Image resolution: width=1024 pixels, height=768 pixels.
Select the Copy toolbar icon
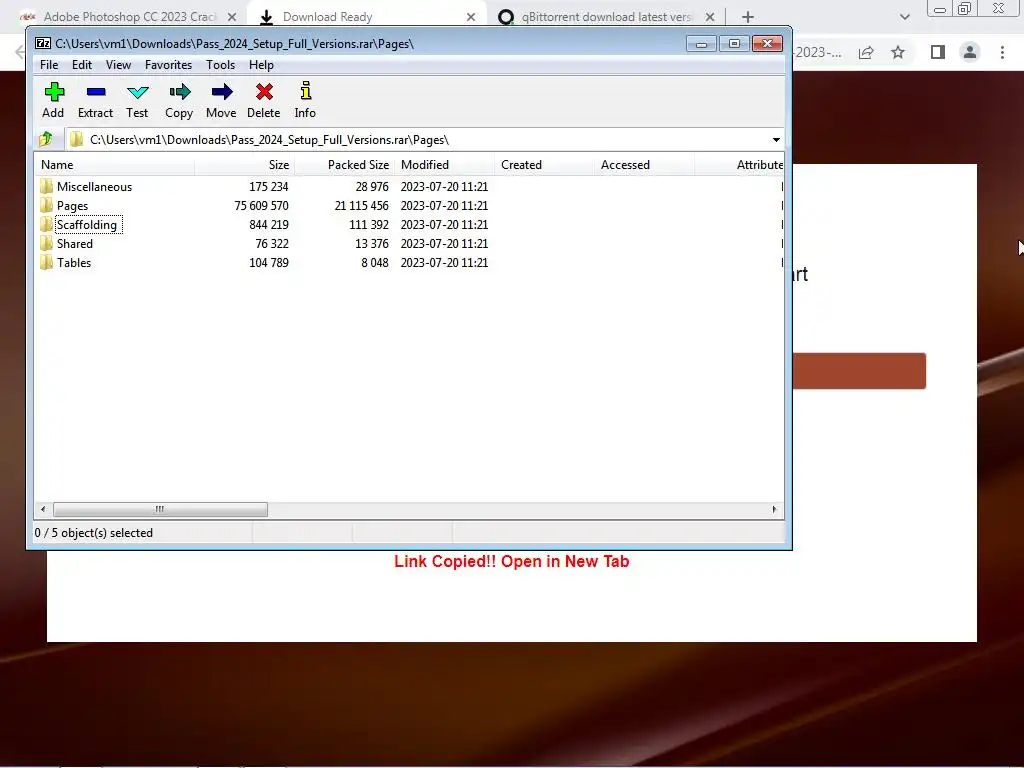point(180,92)
